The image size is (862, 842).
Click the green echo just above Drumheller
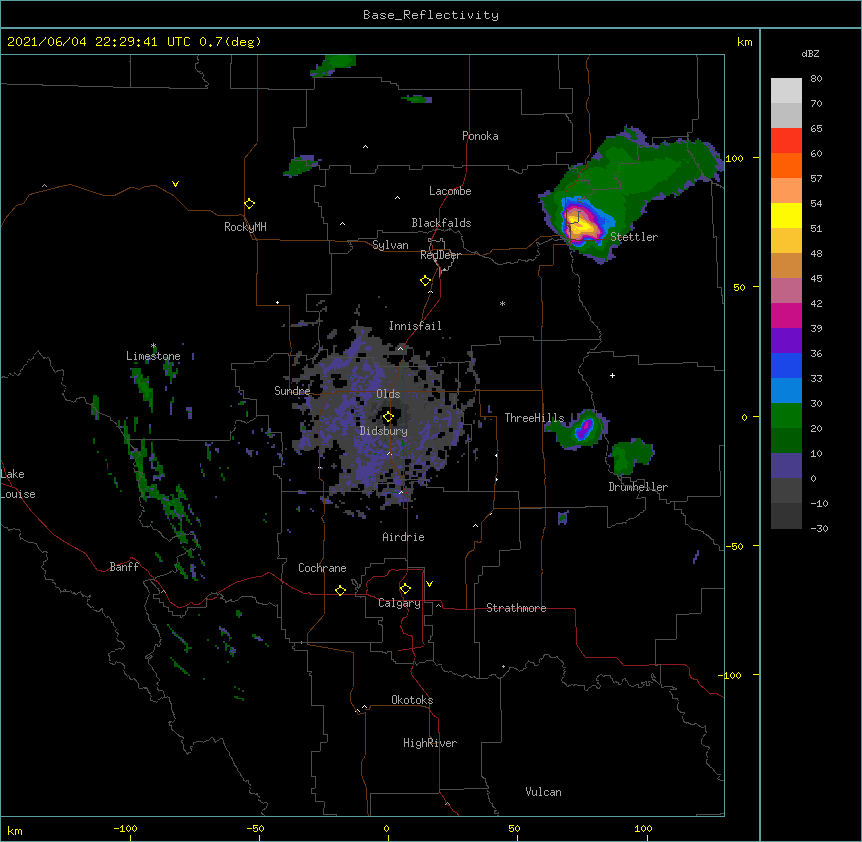point(631,456)
